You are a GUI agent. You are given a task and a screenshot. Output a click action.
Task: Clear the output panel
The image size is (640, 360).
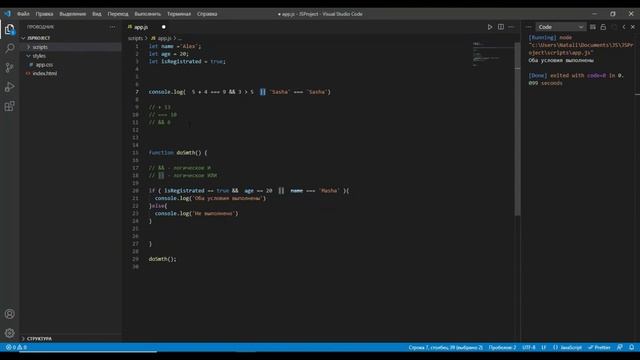point(593,27)
